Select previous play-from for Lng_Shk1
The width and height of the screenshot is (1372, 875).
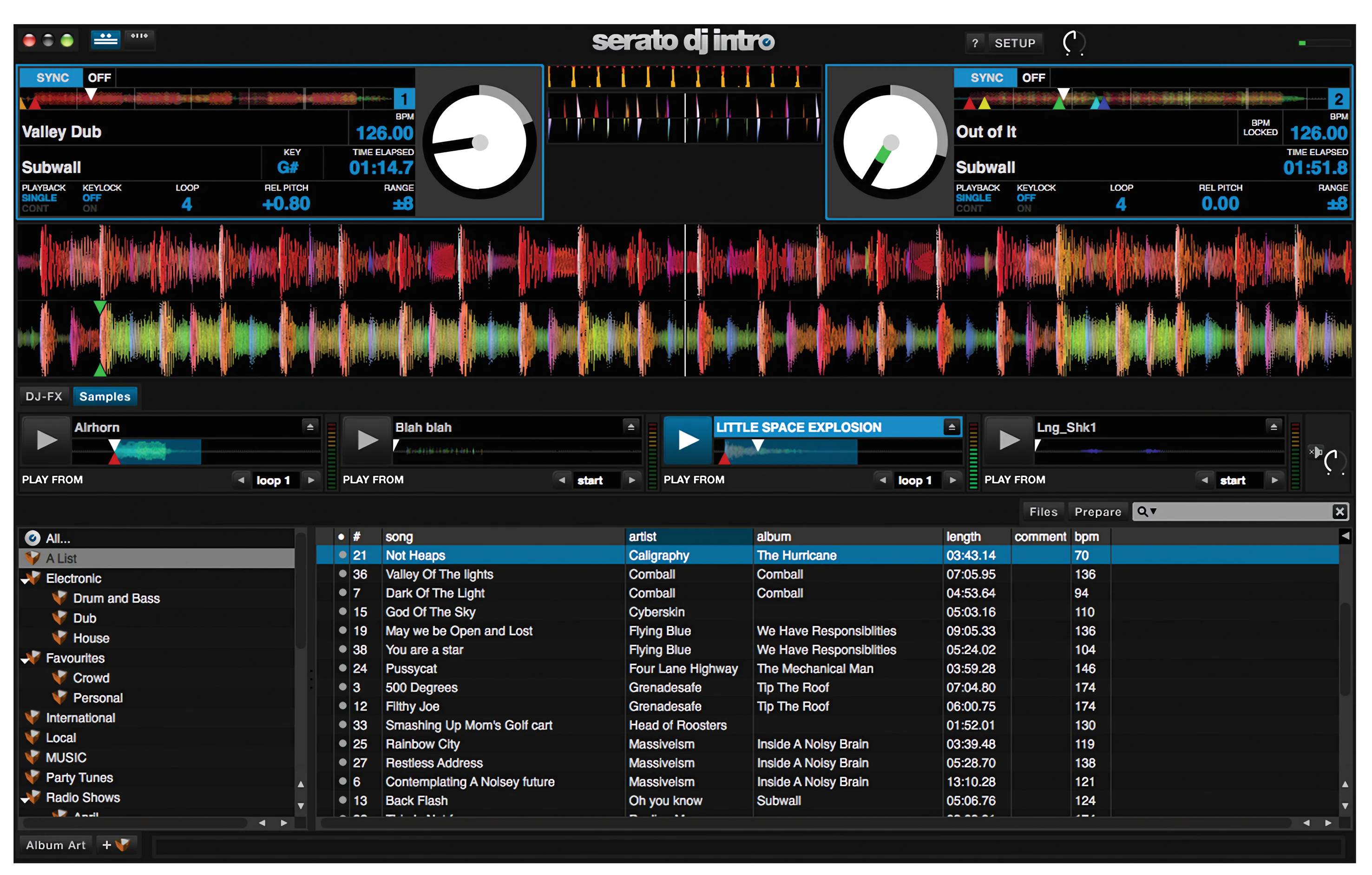[1204, 480]
